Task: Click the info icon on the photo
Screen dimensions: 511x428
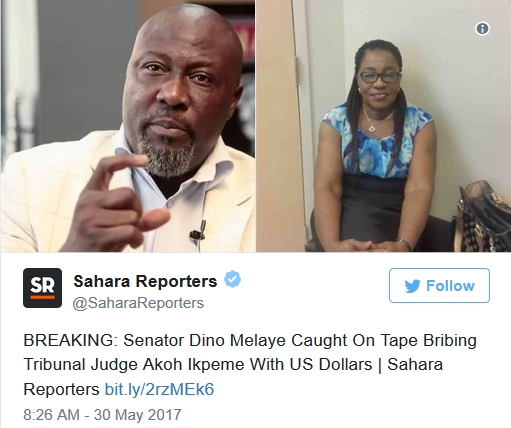Action: (482, 28)
